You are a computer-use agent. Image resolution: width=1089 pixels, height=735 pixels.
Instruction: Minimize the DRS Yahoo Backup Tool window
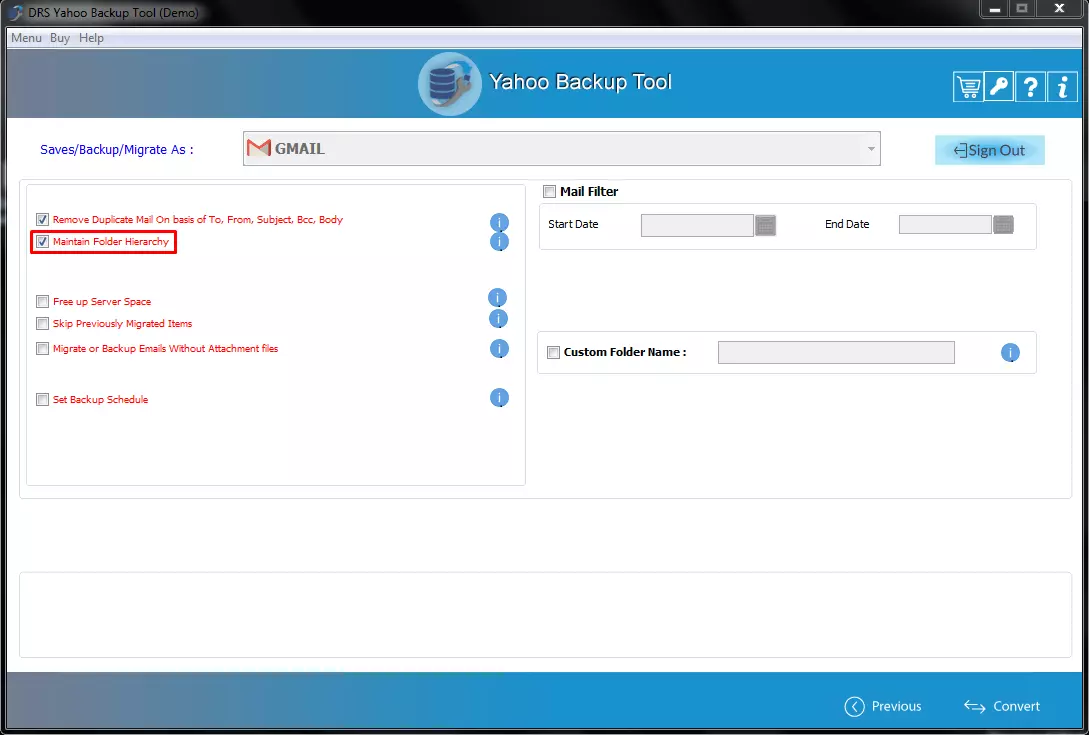point(995,9)
